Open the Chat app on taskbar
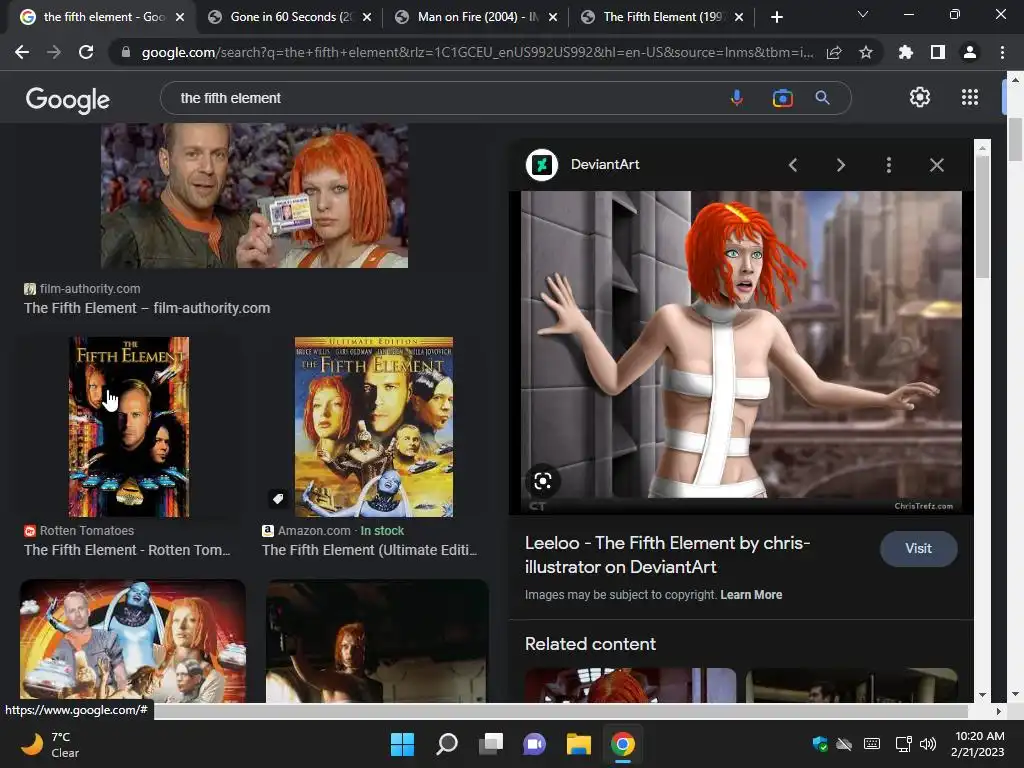The image size is (1024, 768). tap(534, 744)
